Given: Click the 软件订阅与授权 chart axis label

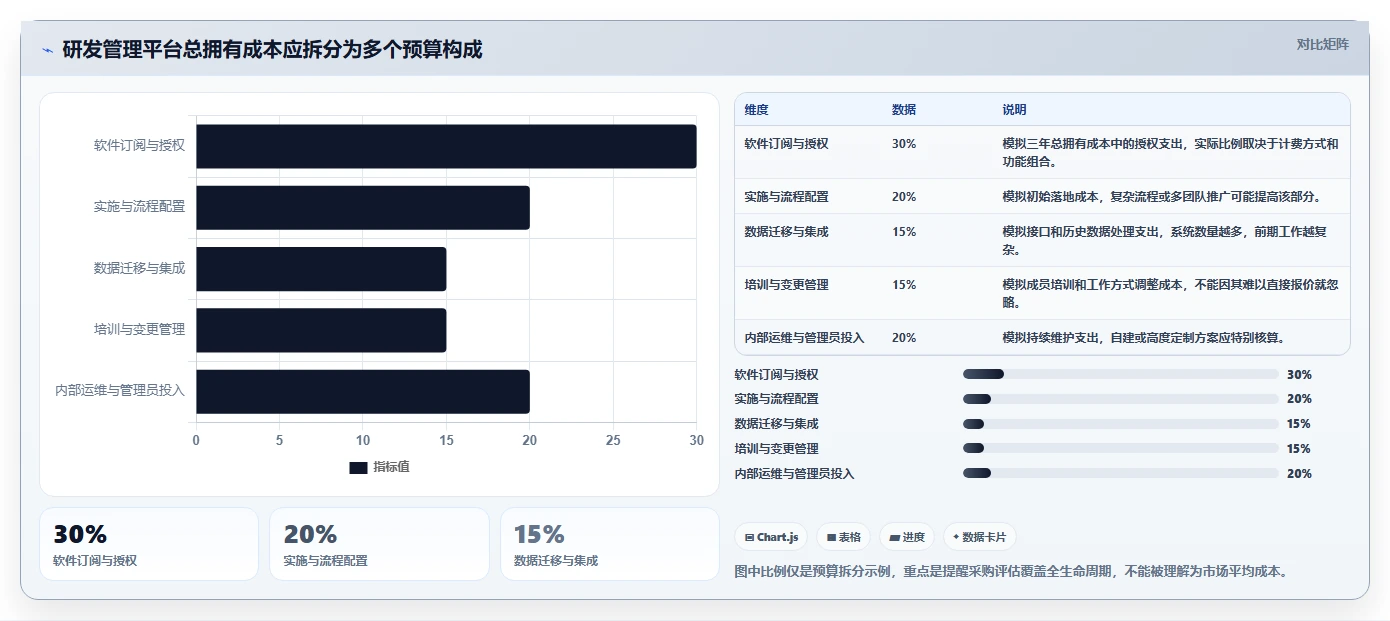Looking at the screenshot, I should coord(139,146).
